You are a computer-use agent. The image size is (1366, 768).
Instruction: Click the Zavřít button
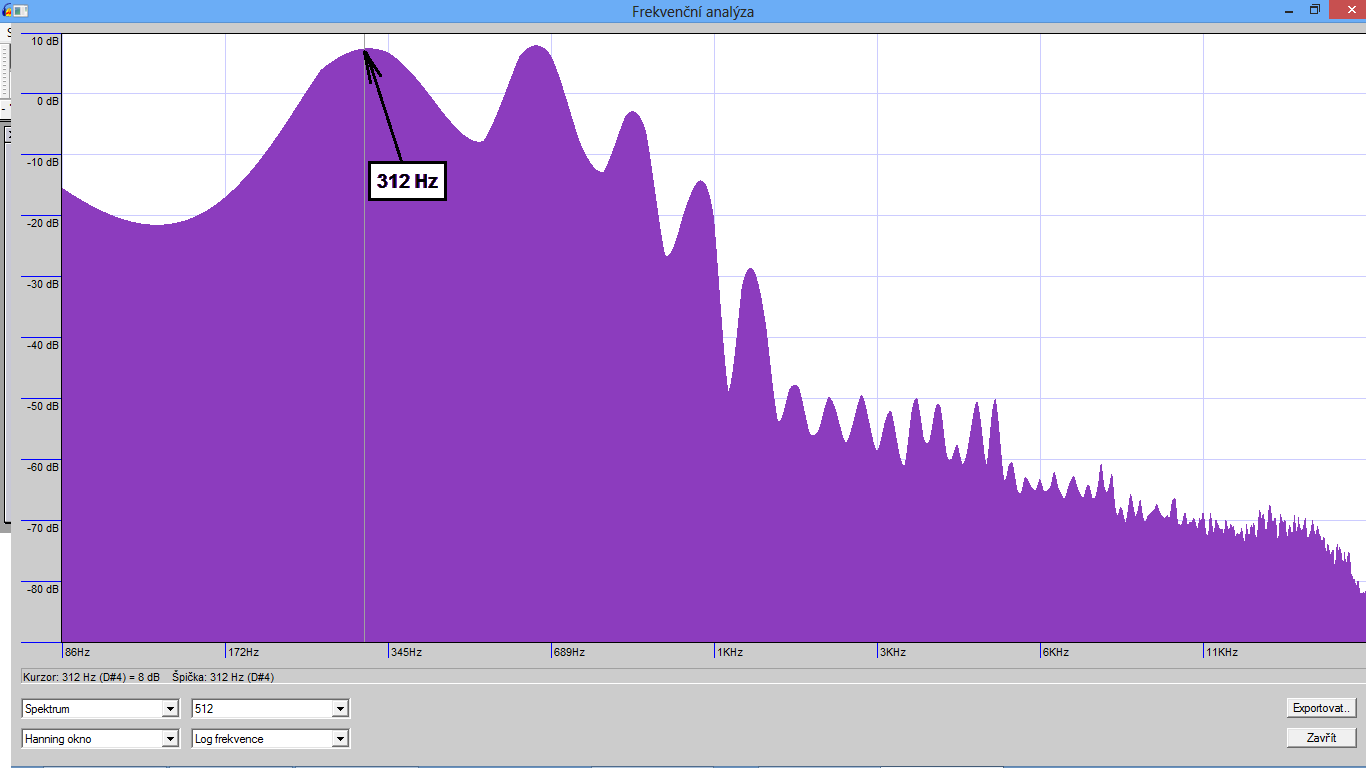[x=1321, y=738]
